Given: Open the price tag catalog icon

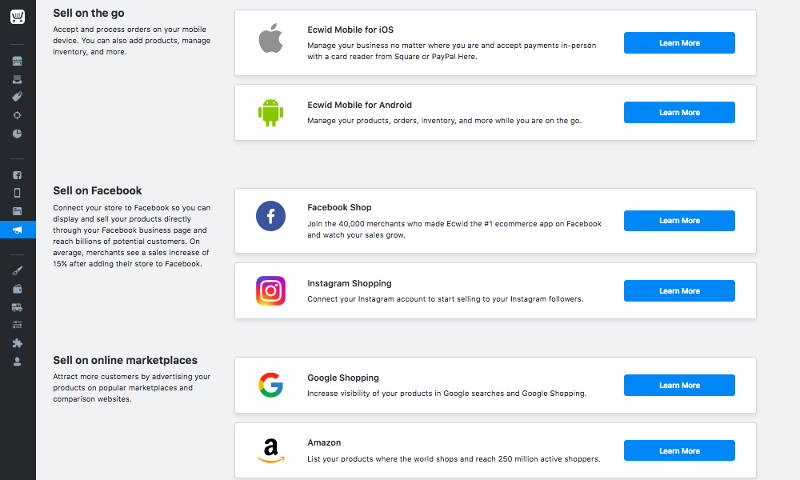Looking at the screenshot, I should tap(17, 97).
